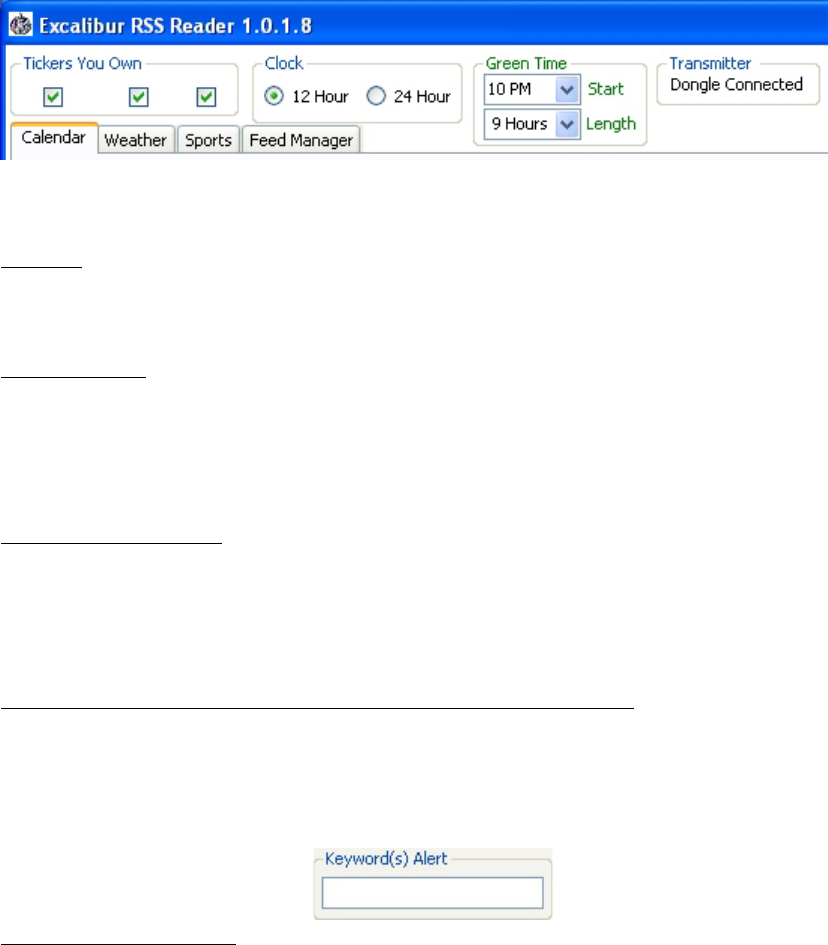Switch to the Weather tab

136,140
